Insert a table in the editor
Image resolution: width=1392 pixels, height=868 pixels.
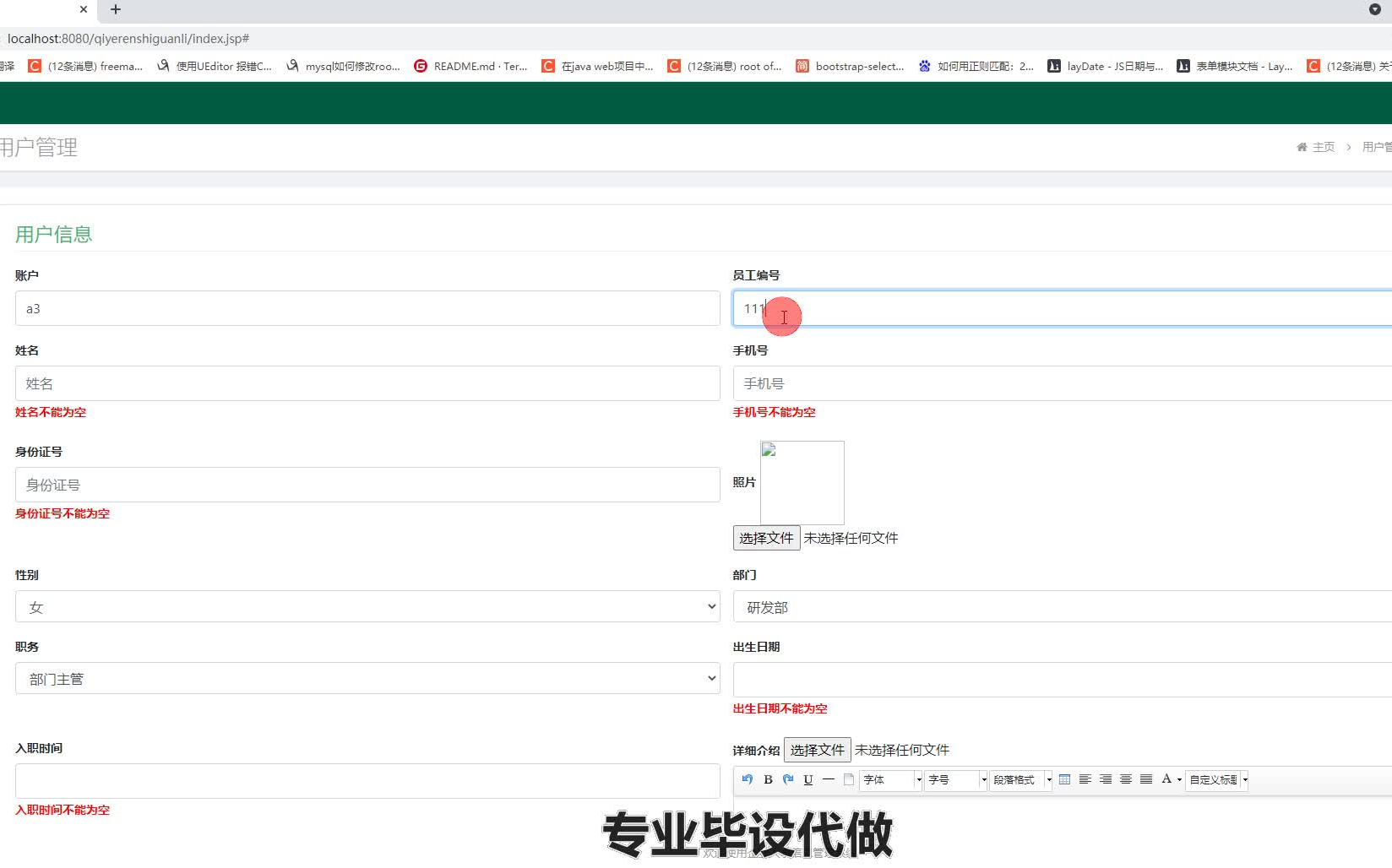coord(1064,779)
